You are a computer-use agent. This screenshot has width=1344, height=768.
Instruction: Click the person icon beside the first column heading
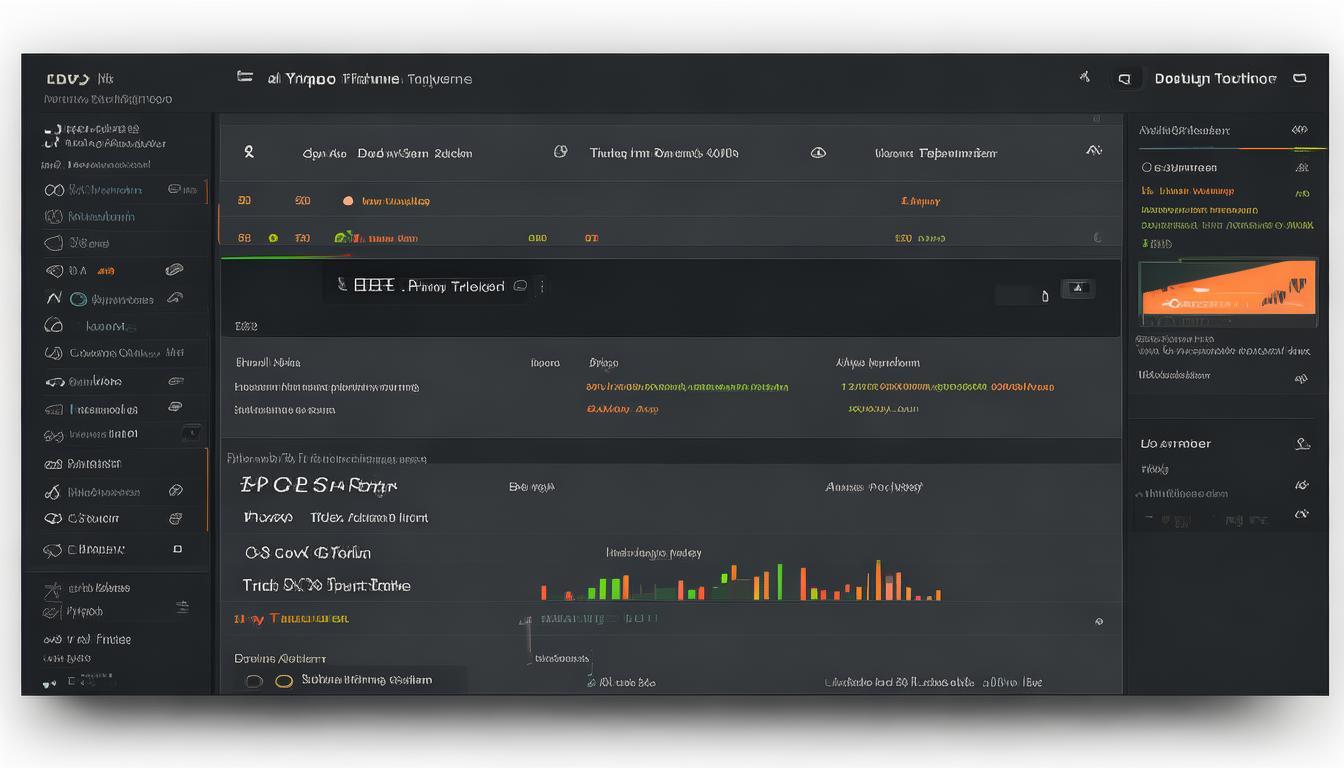coord(249,152)
